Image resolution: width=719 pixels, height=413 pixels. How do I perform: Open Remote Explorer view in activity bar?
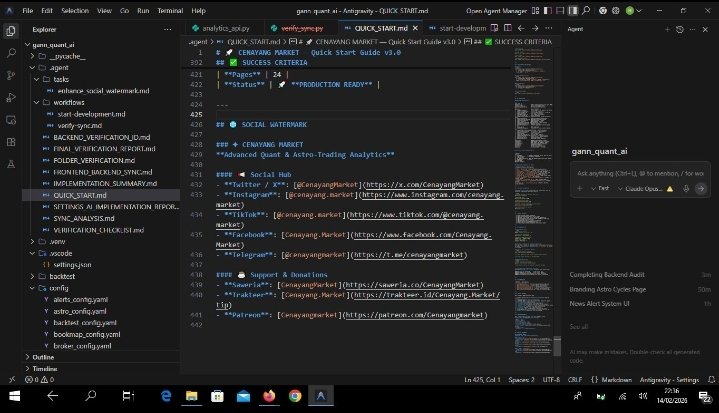point(11,120)
